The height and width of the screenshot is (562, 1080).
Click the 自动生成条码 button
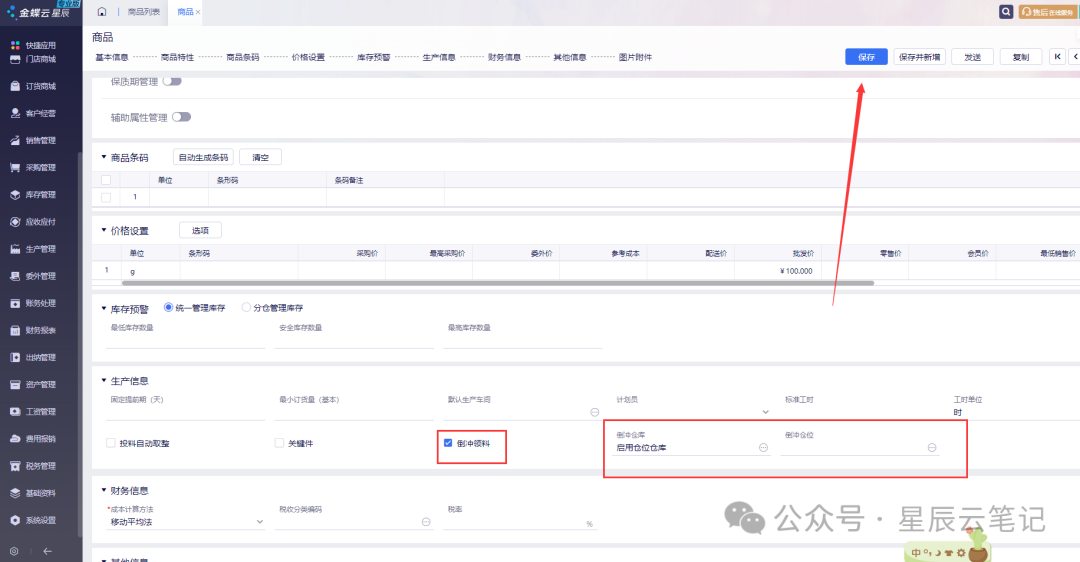[203, 157]
